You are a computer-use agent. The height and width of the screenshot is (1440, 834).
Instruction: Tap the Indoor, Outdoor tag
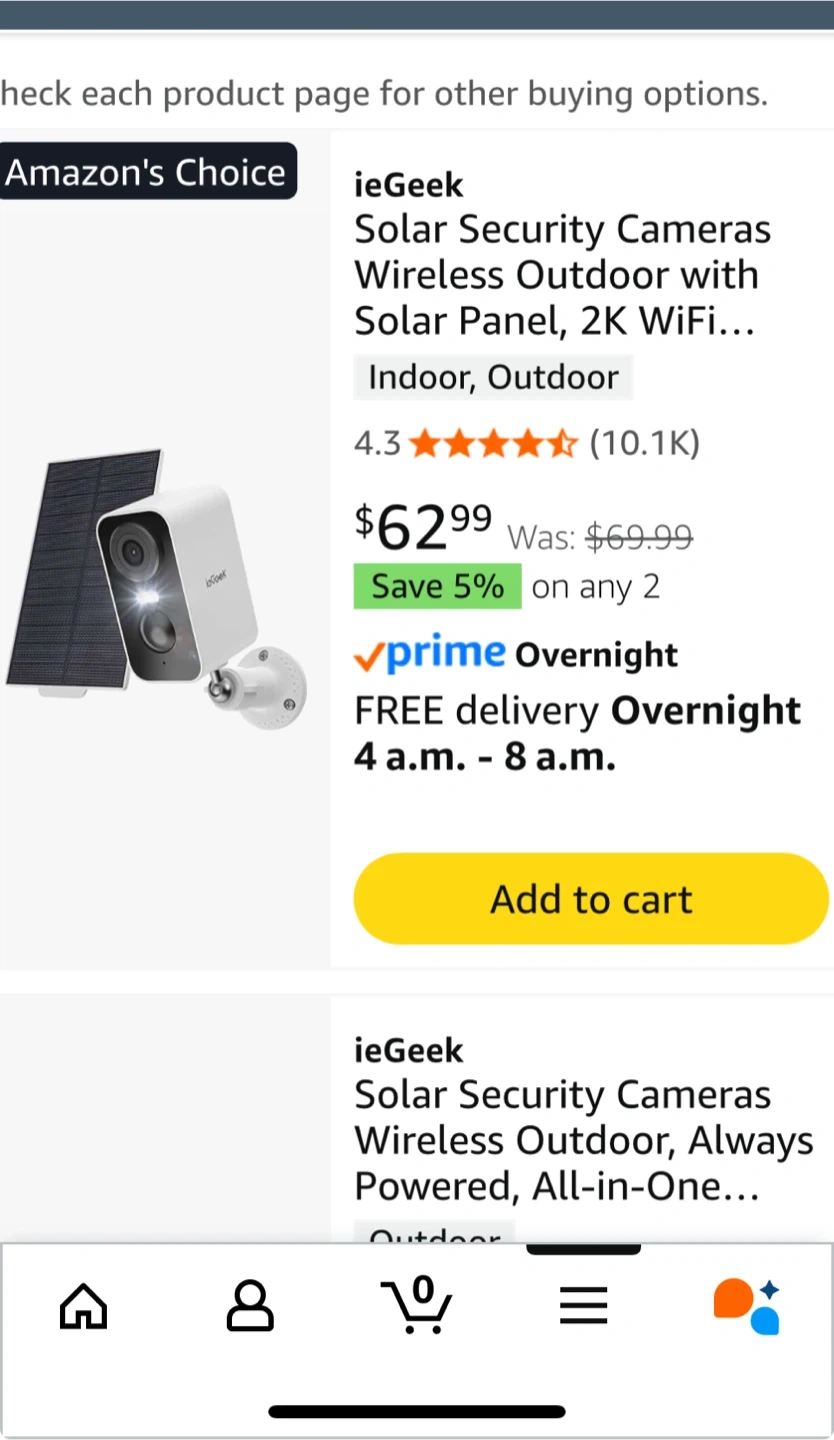493,378
